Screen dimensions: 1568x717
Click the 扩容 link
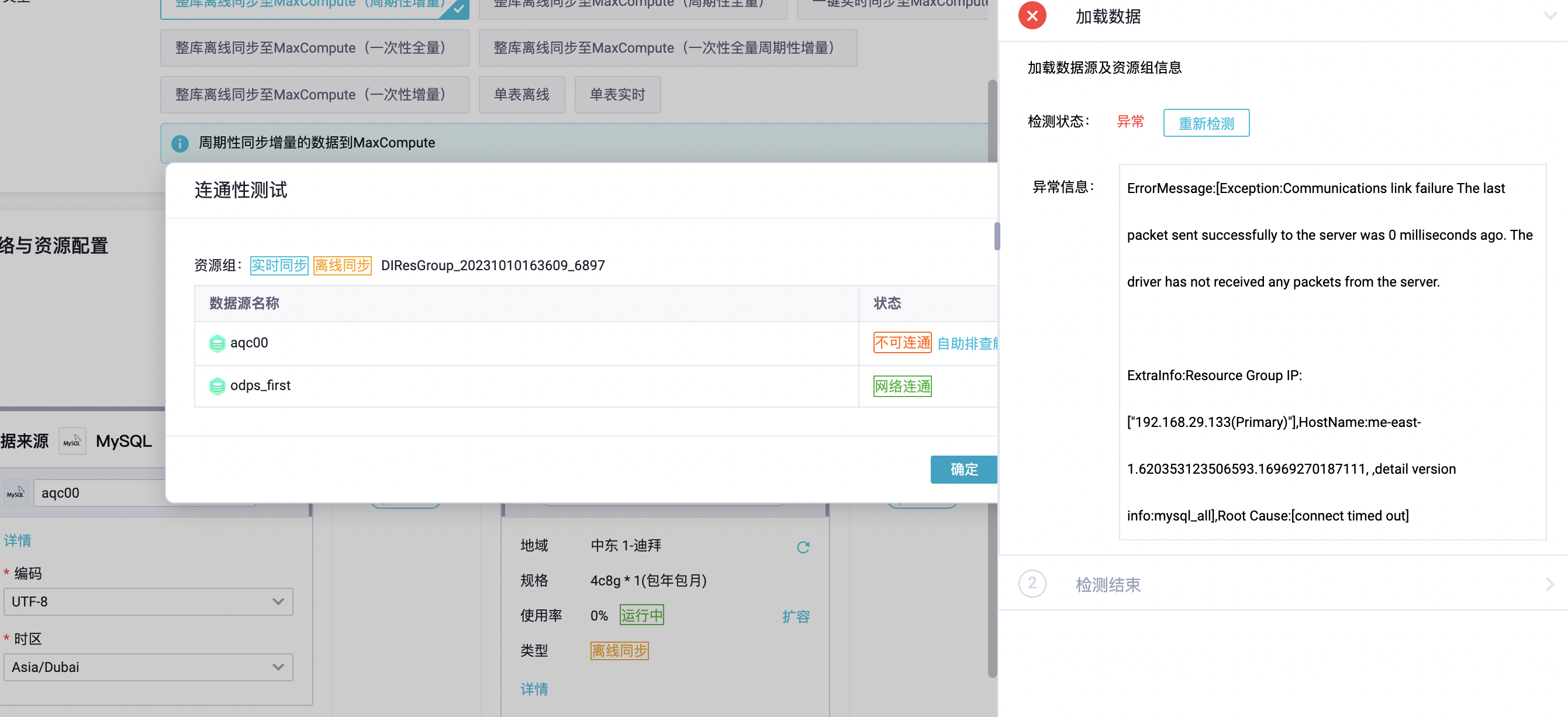[796, 616]
